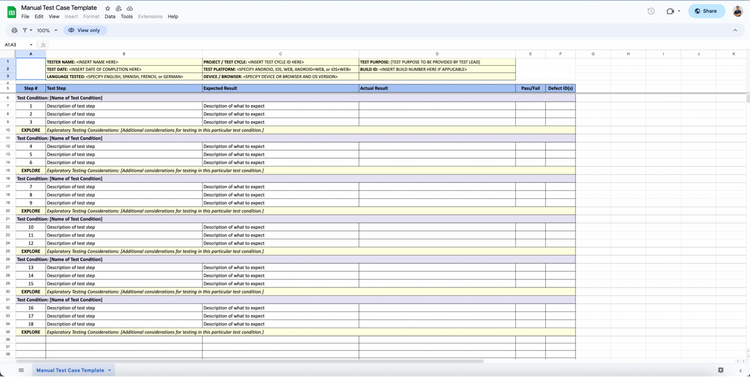
Task: Select column A header
Action: [31, 54]
